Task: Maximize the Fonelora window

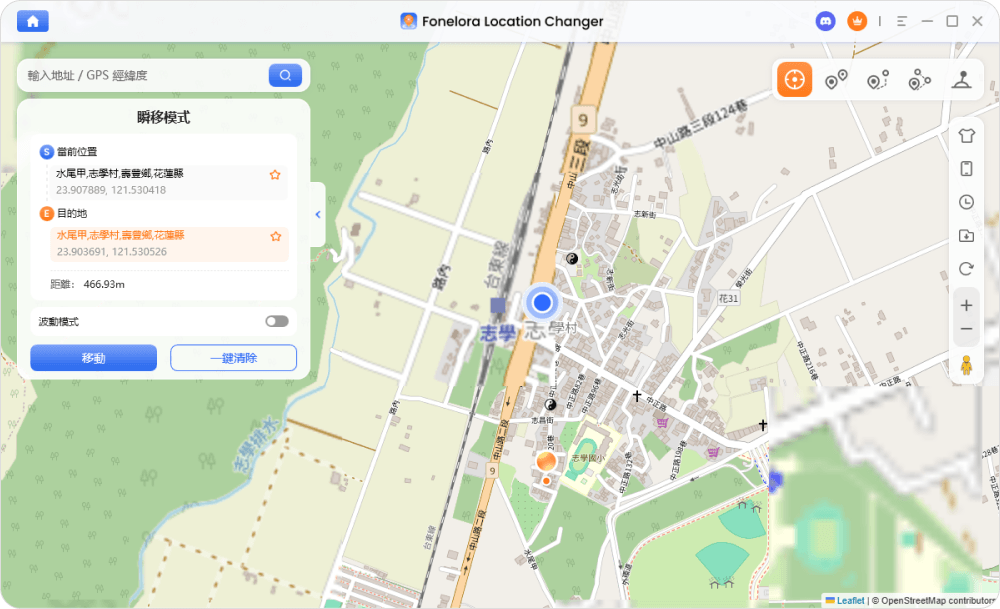Action: pos(952,21)
